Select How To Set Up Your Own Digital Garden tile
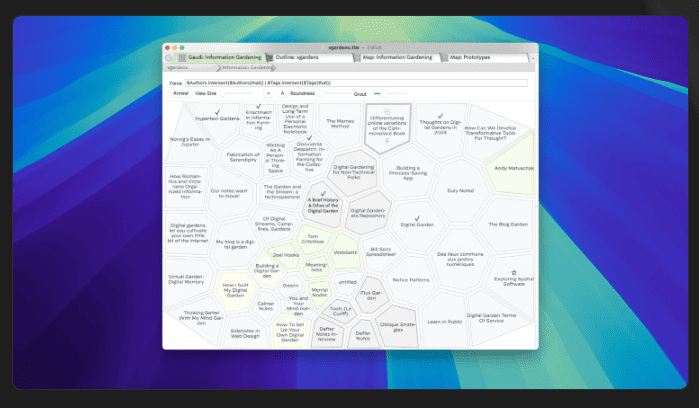The width and height of the screenshot is (699, 408). point(290,332)
